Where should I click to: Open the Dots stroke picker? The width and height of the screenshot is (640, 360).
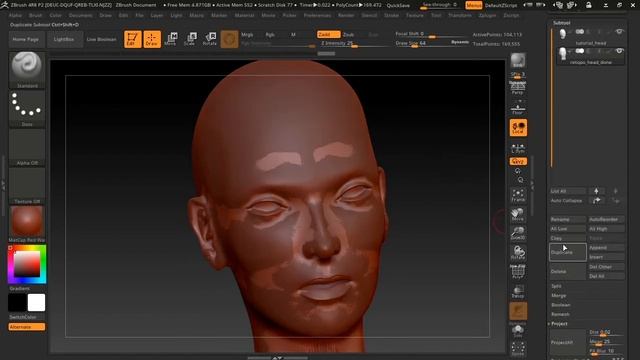click(x=27, y=109)
